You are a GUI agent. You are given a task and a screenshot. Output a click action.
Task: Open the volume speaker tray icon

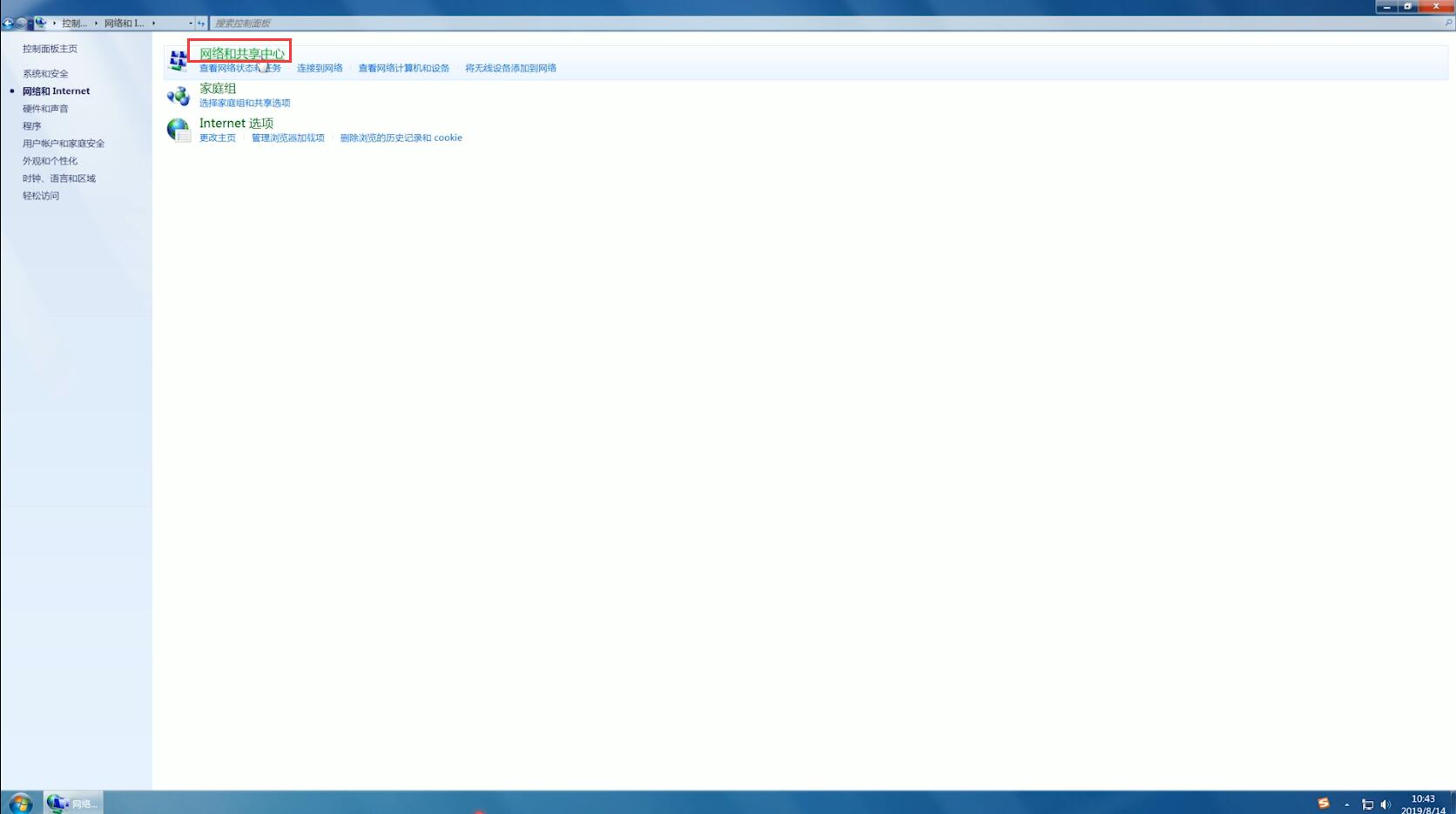(x=1385, y=804)
